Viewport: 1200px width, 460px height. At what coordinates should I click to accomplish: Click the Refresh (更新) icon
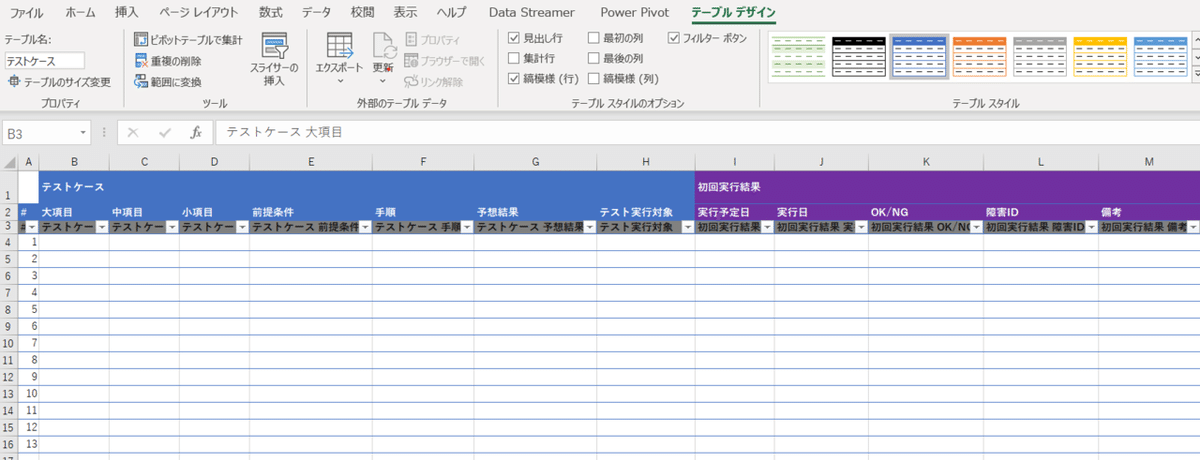(384, 46)
